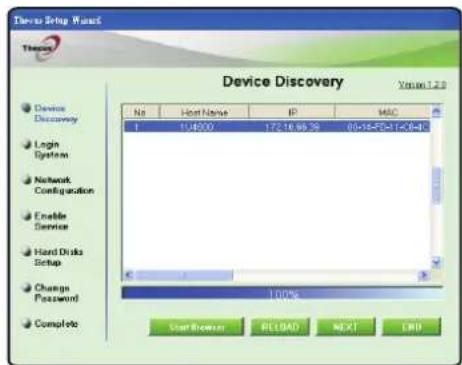
Task: Click the bullet icon beside Change Password
Action: pos(26,287)
